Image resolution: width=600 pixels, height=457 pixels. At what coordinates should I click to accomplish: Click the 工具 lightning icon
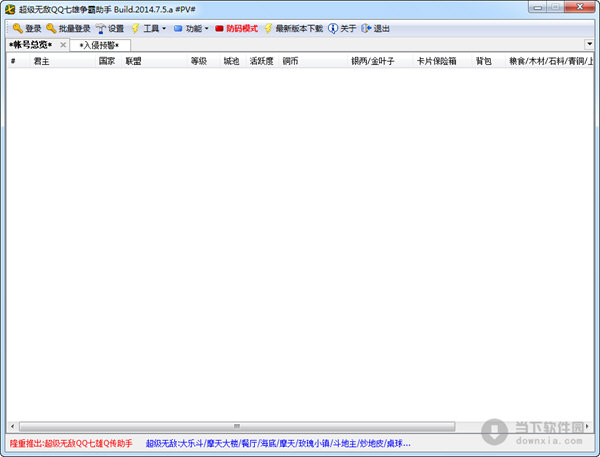(135, 28)
